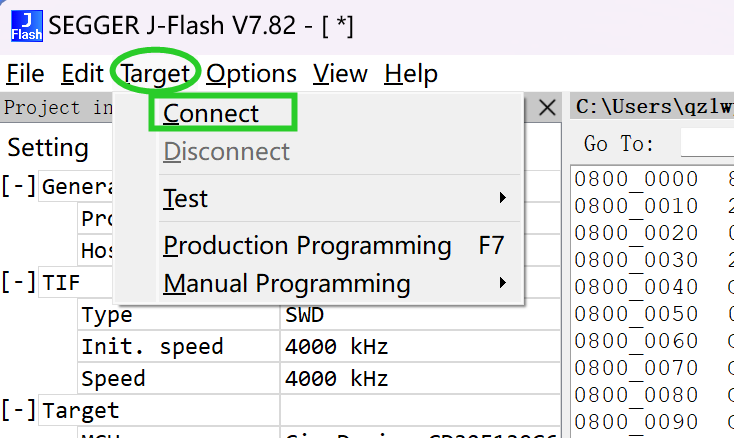Screen dimensions: 734x438
Task: Collapse the General settings group
Action: coord(19,187)
